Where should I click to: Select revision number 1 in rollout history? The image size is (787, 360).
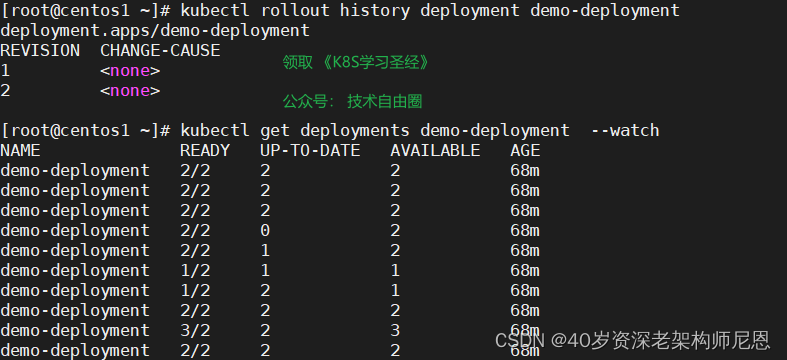5,71
